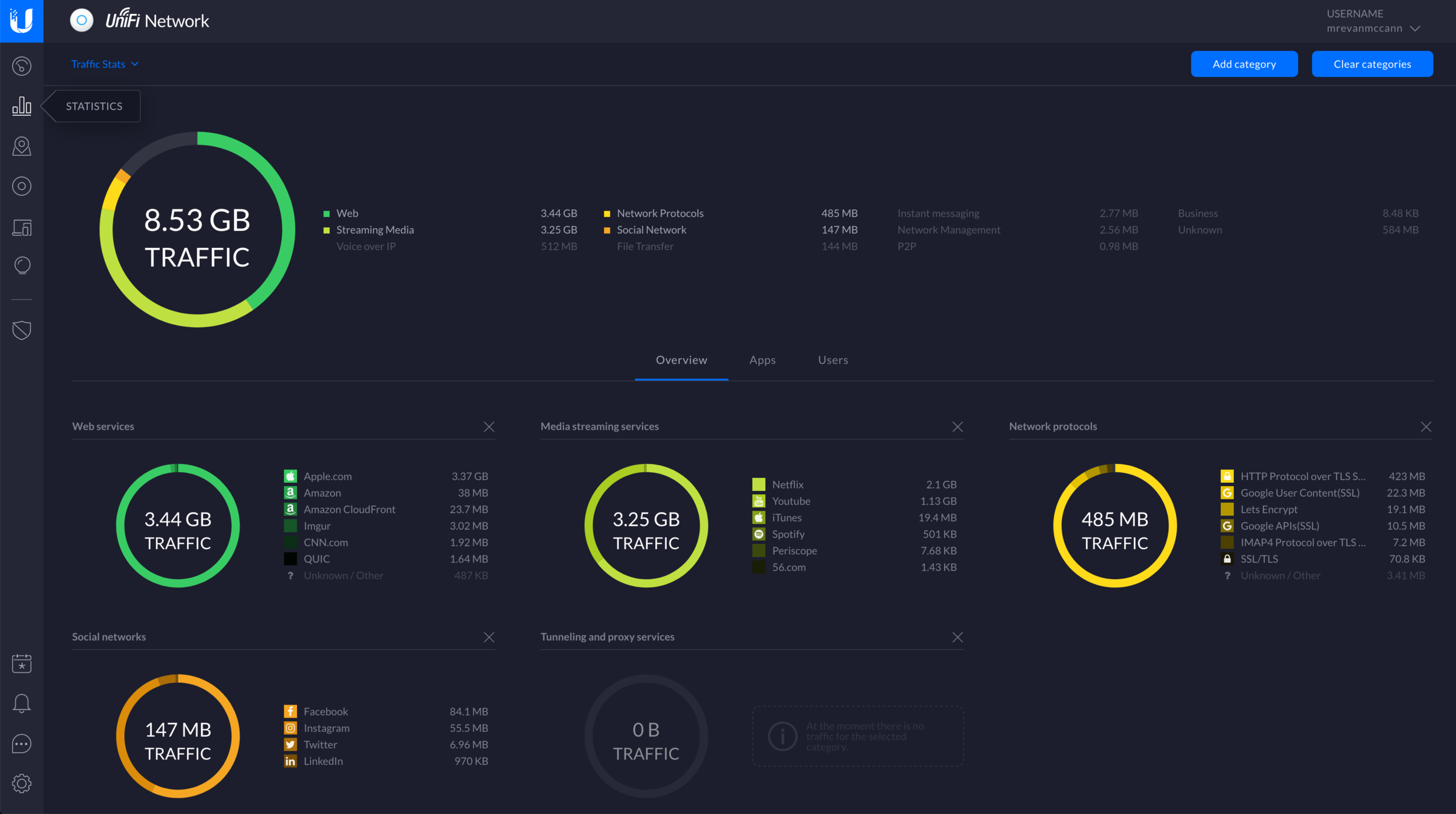The image size is (1456, 814).
Task: Enable the Network Management legend entry
Action: [x=1017, y=230]
